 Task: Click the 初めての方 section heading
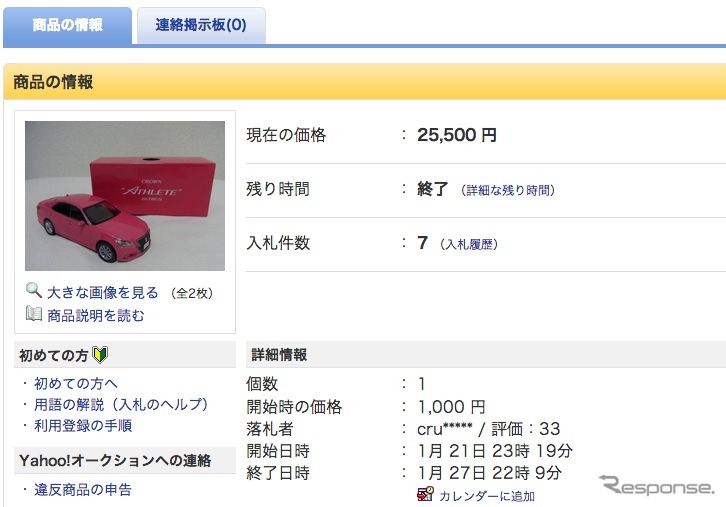pyautogui.click(x=54, y=356)
